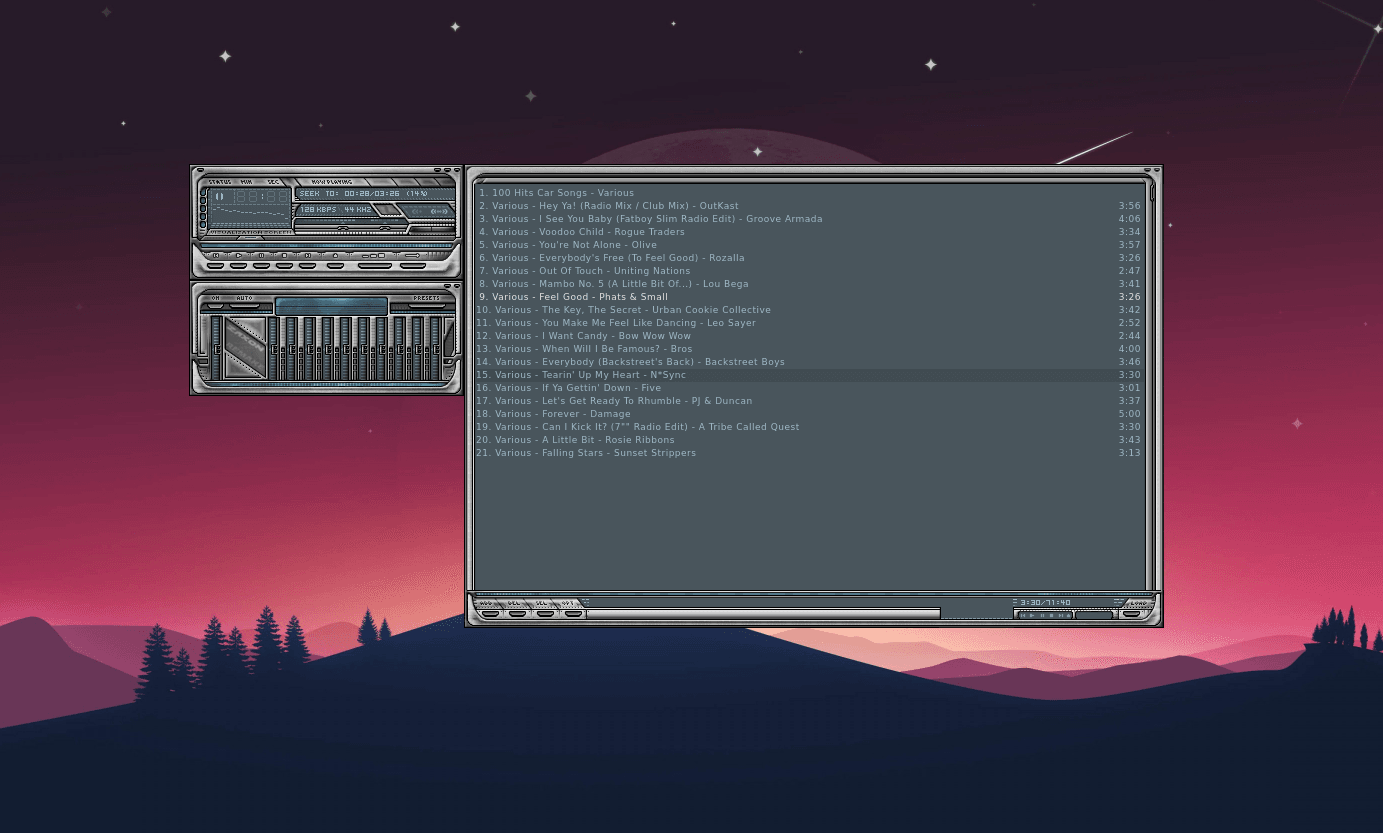The height and width of the screenshot is (833, 1383).
Task: Click the leftmost frequency band slider in equalizer
Action: tap(273, 348)
